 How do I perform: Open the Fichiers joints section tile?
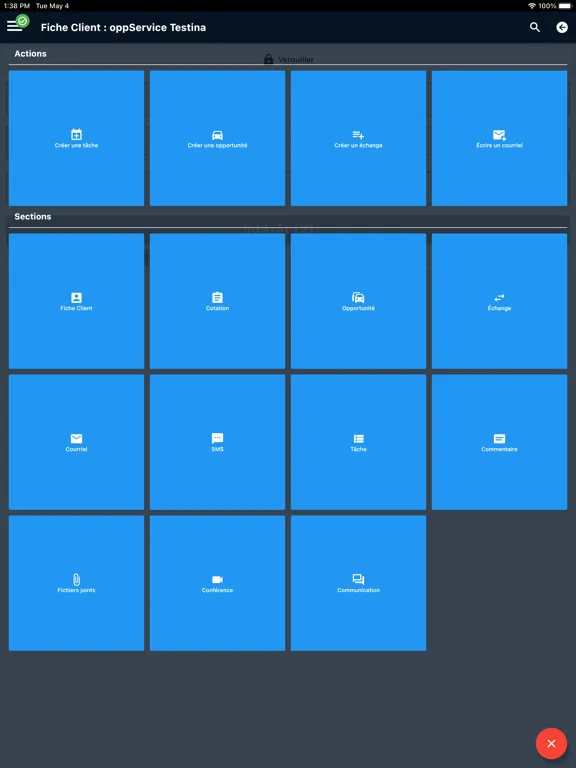(76, 583)
